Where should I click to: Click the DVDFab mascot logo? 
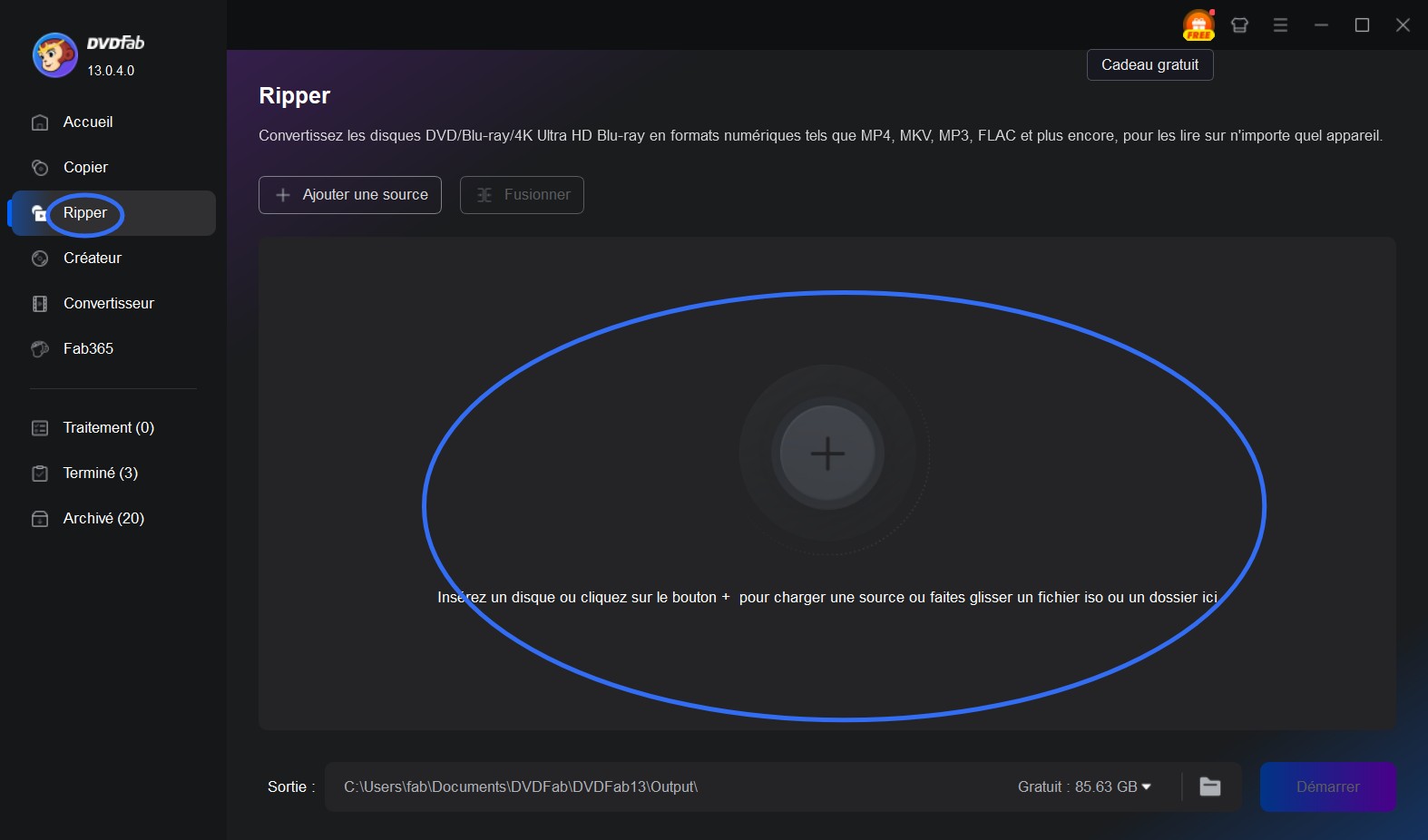click(x=55, y=55)
